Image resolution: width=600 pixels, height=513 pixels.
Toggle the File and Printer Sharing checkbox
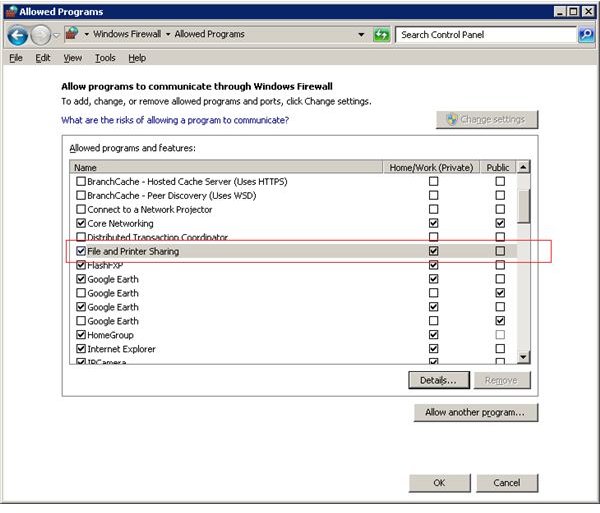(81, 252)
